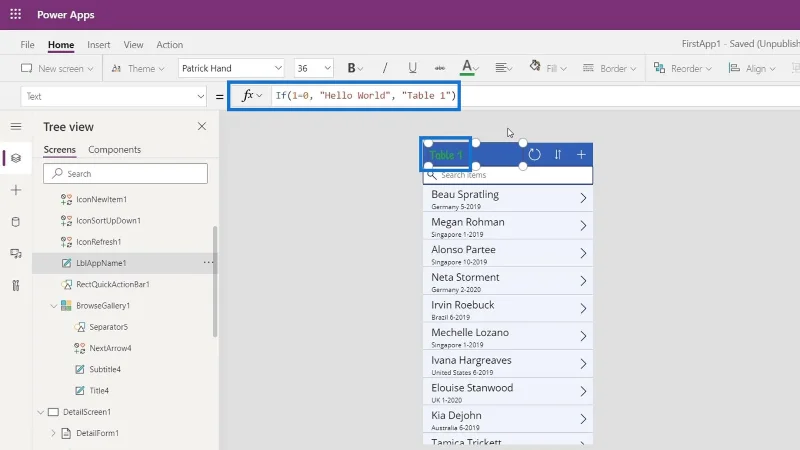Screen dimensions: 800x450
Task: Collapse the DetailScreen1 node
Action: (x=41, y=412)
